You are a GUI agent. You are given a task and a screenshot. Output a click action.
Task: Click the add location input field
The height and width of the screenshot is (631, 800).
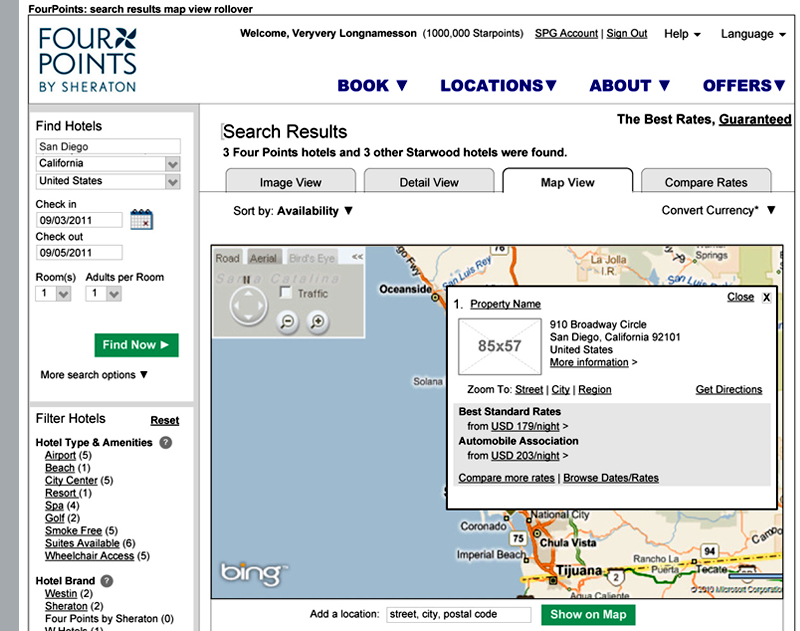tap(458, 614)
